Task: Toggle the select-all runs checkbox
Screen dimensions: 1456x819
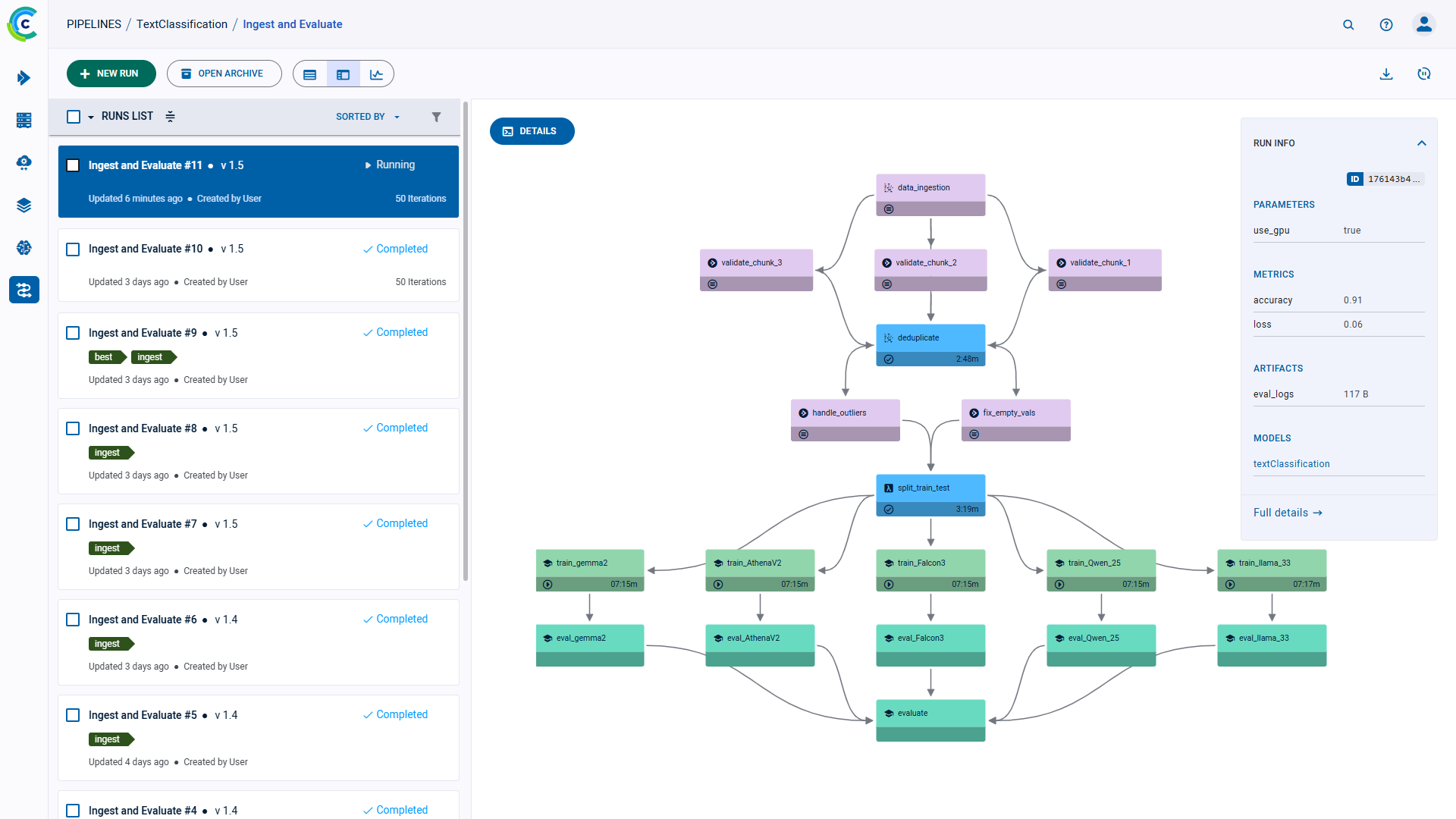Action: [x=74, y=116]
